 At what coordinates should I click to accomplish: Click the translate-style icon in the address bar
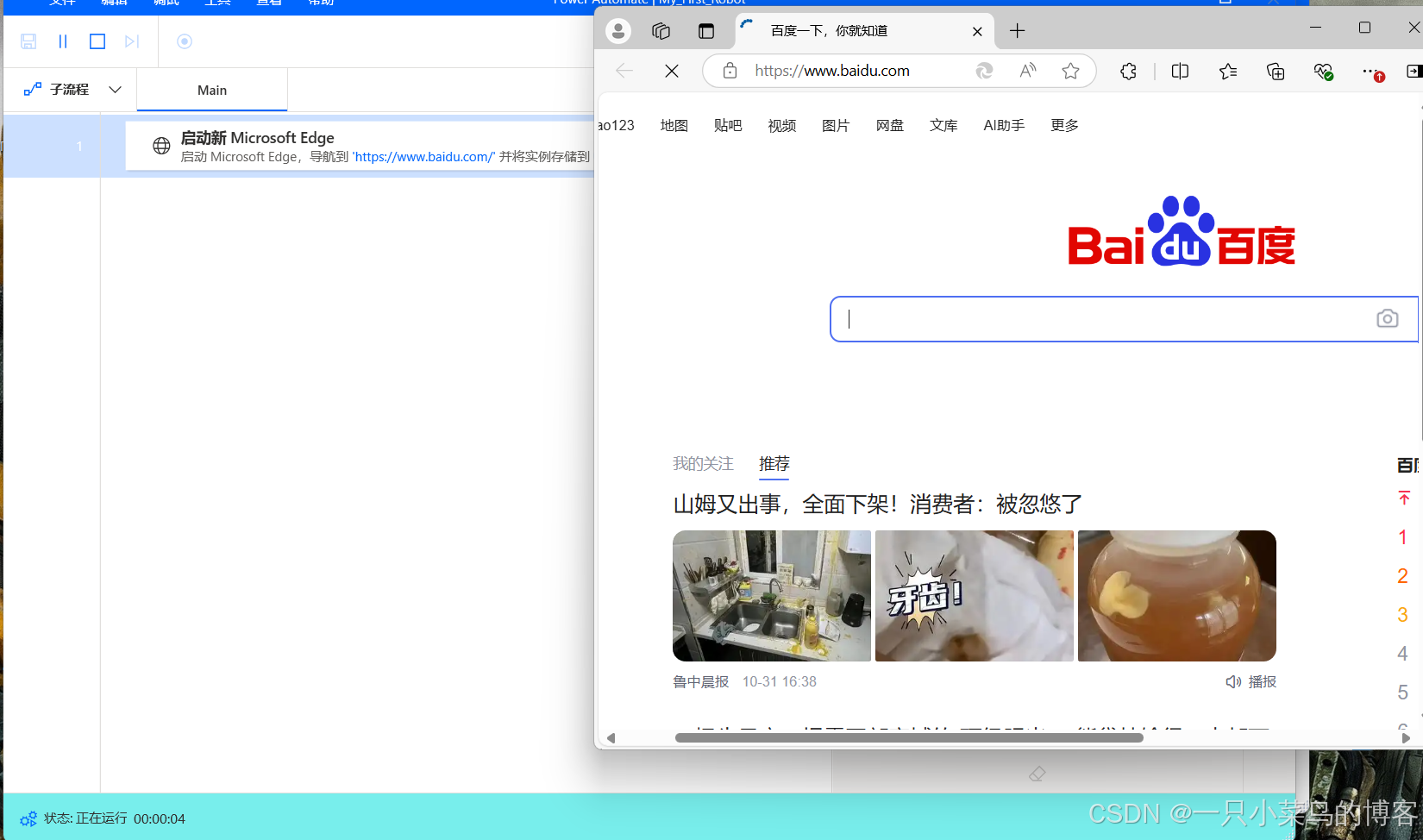point(984,71)
